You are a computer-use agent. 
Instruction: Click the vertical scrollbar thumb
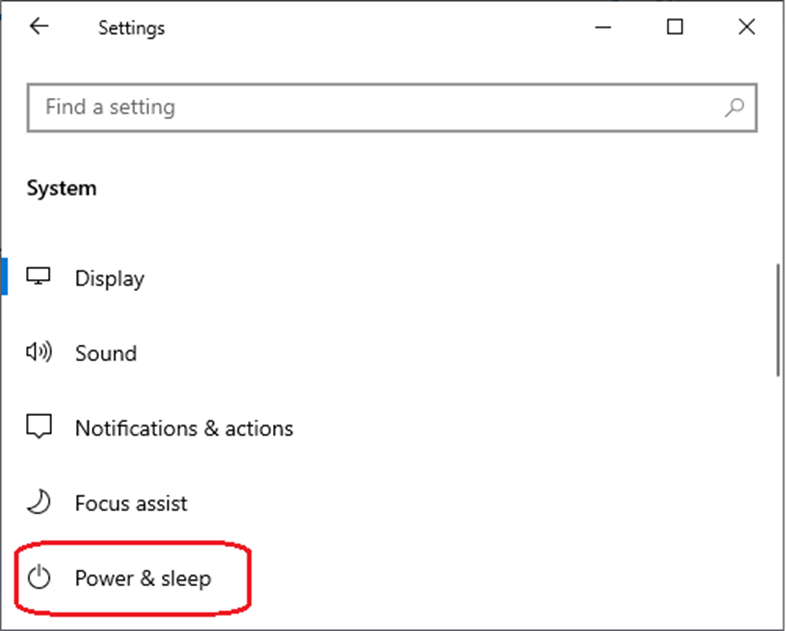778,320
